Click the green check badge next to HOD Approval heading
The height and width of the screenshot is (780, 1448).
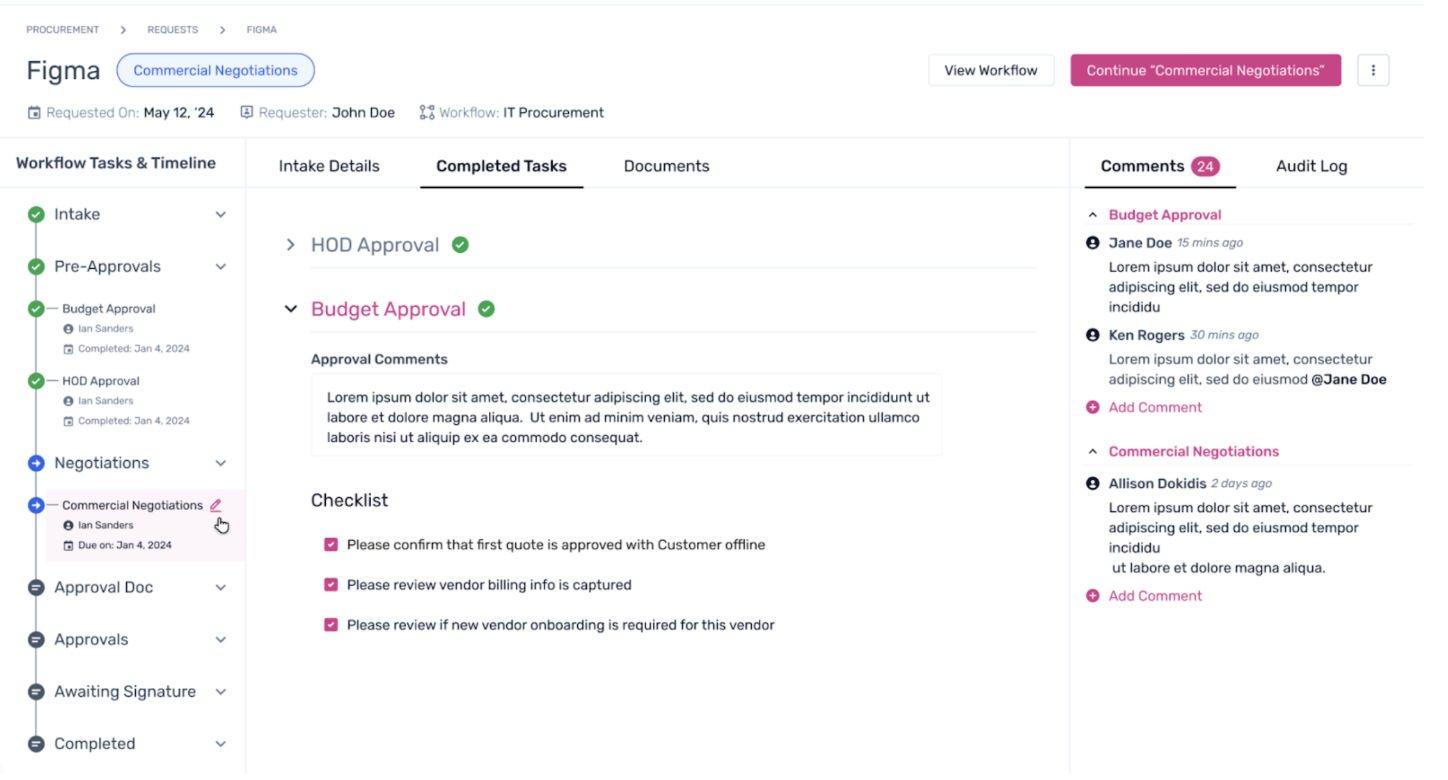[x=460, y=245]
